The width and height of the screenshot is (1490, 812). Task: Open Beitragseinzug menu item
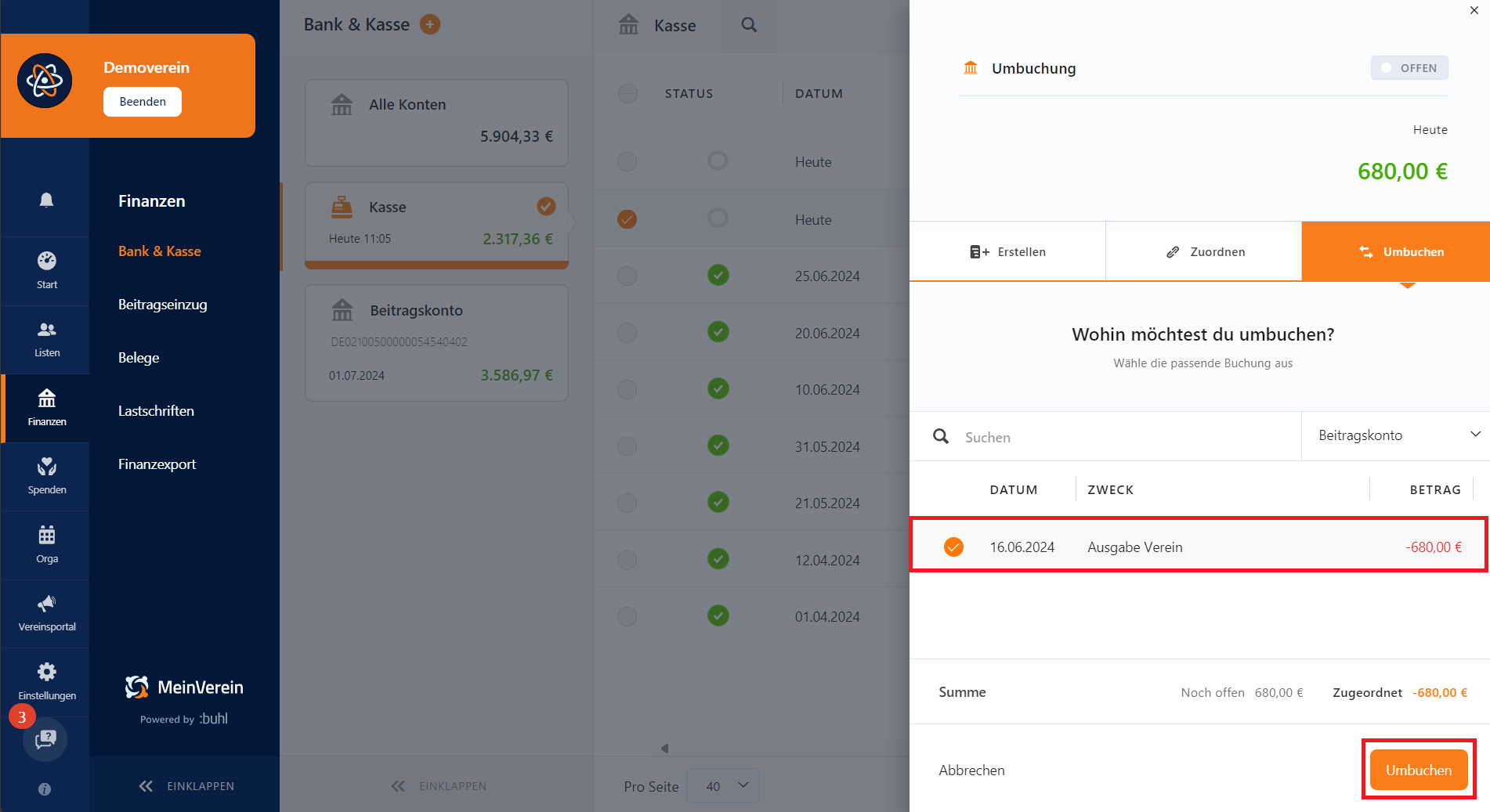click(163, 305)
